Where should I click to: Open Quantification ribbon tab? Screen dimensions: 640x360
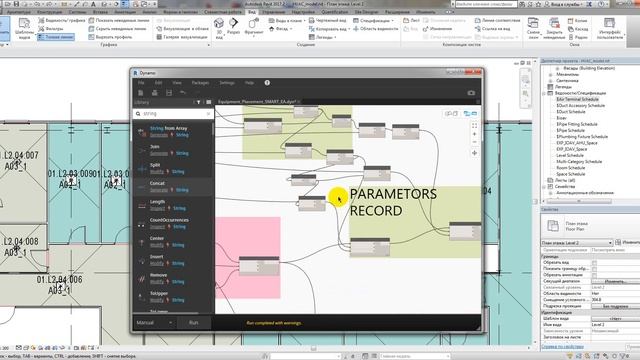[x=335, y=12]
